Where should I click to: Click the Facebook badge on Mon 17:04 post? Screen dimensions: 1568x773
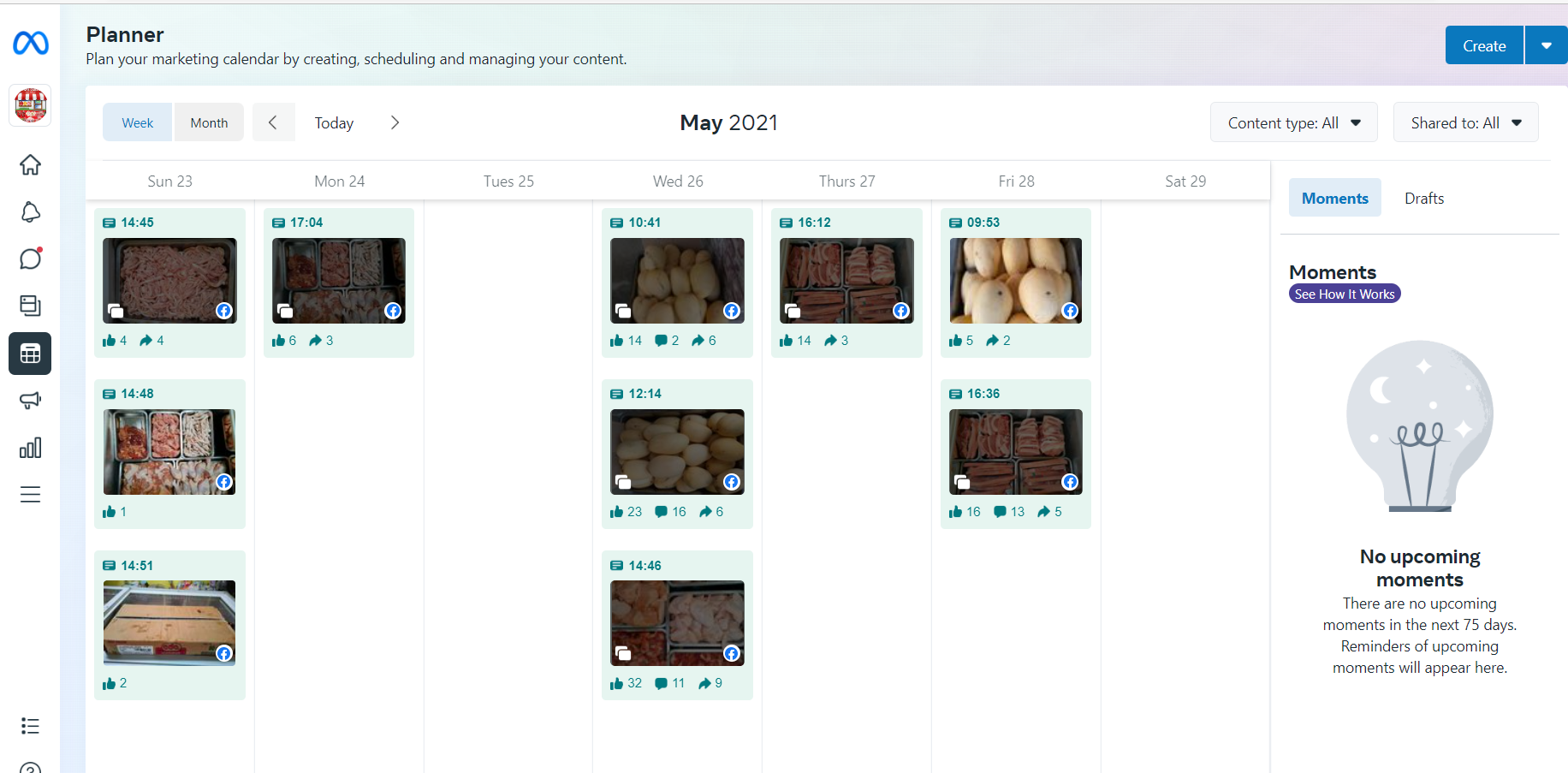tap(393, 311)
